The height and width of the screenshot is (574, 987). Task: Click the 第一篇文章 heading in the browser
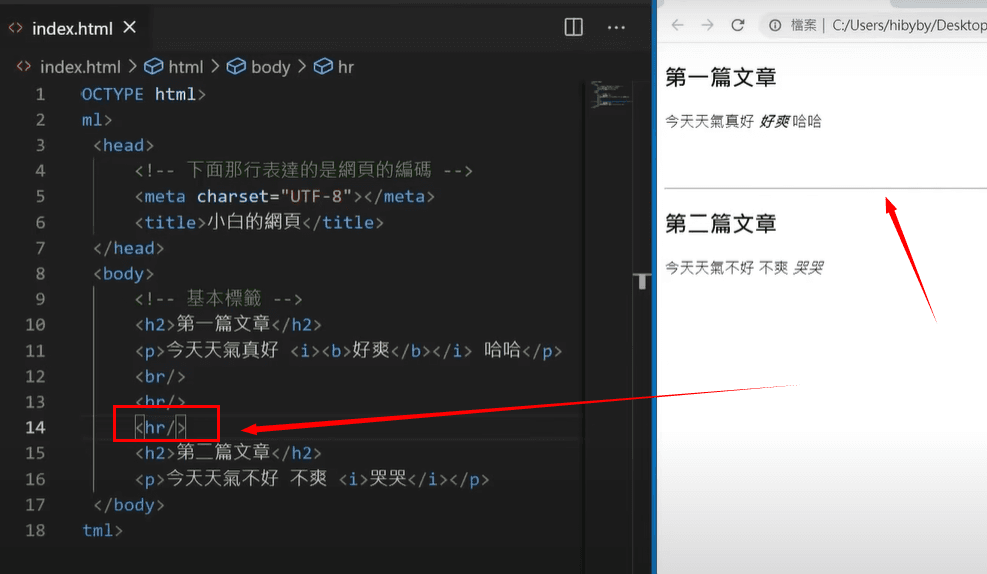coord(720,77)
